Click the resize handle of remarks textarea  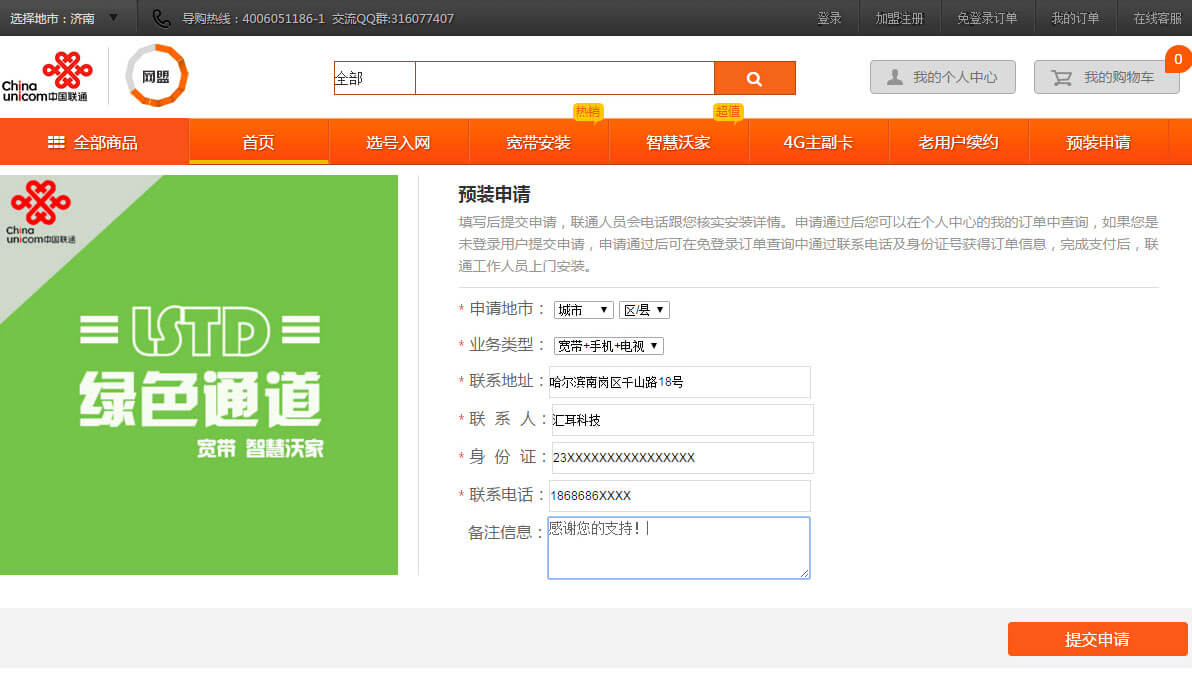804,573
